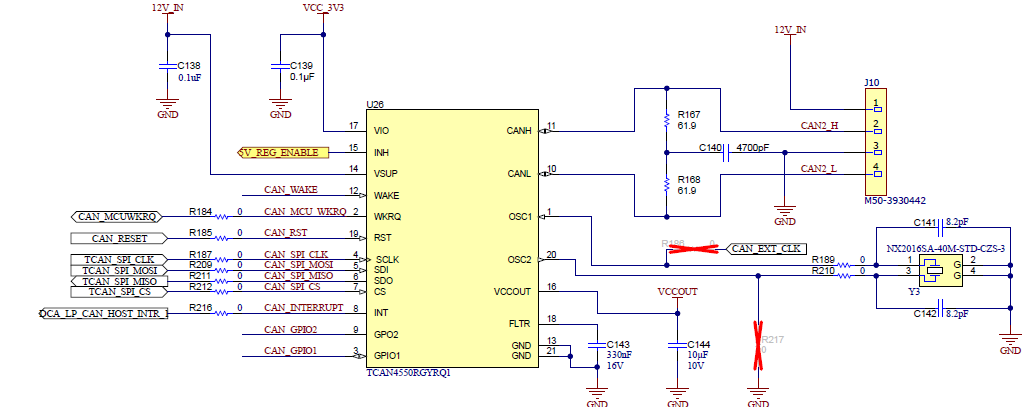1030x407 pixels.
Task: Select the Y3 crystal oscillator symbol
Action: pyautogui.click(x=932, y=267)
